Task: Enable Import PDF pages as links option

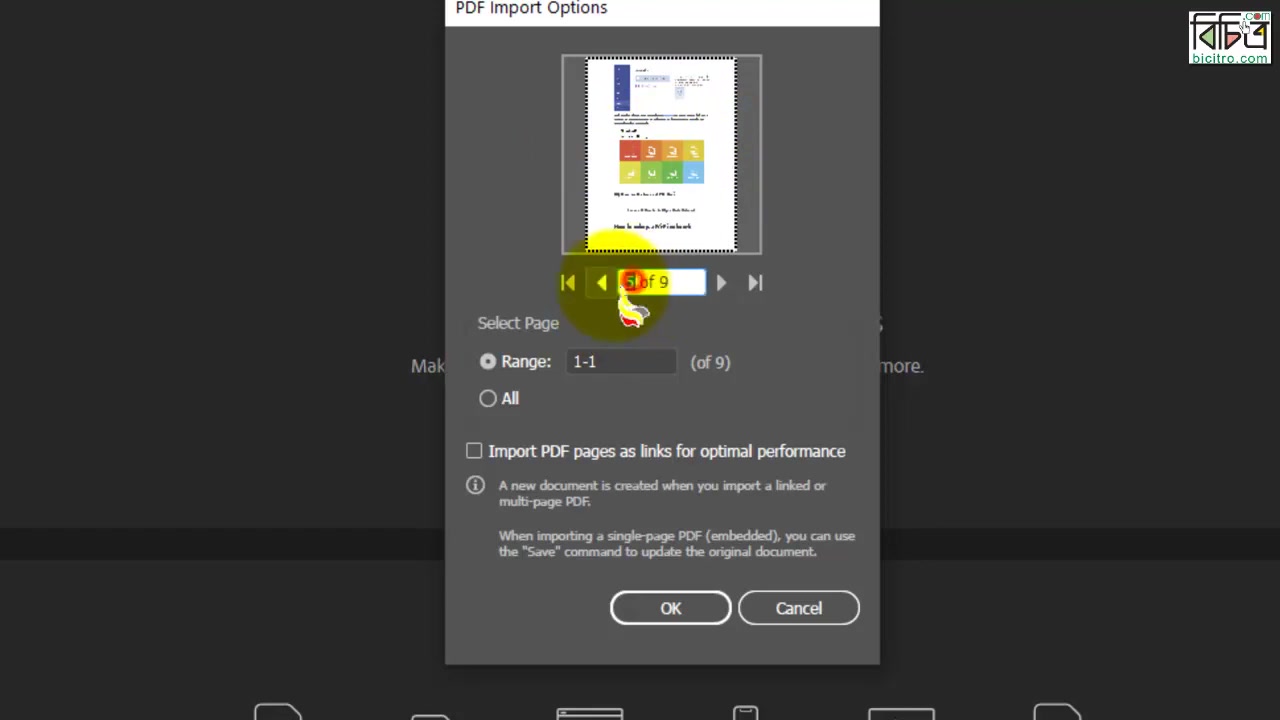Action: [x=474, y=451]
